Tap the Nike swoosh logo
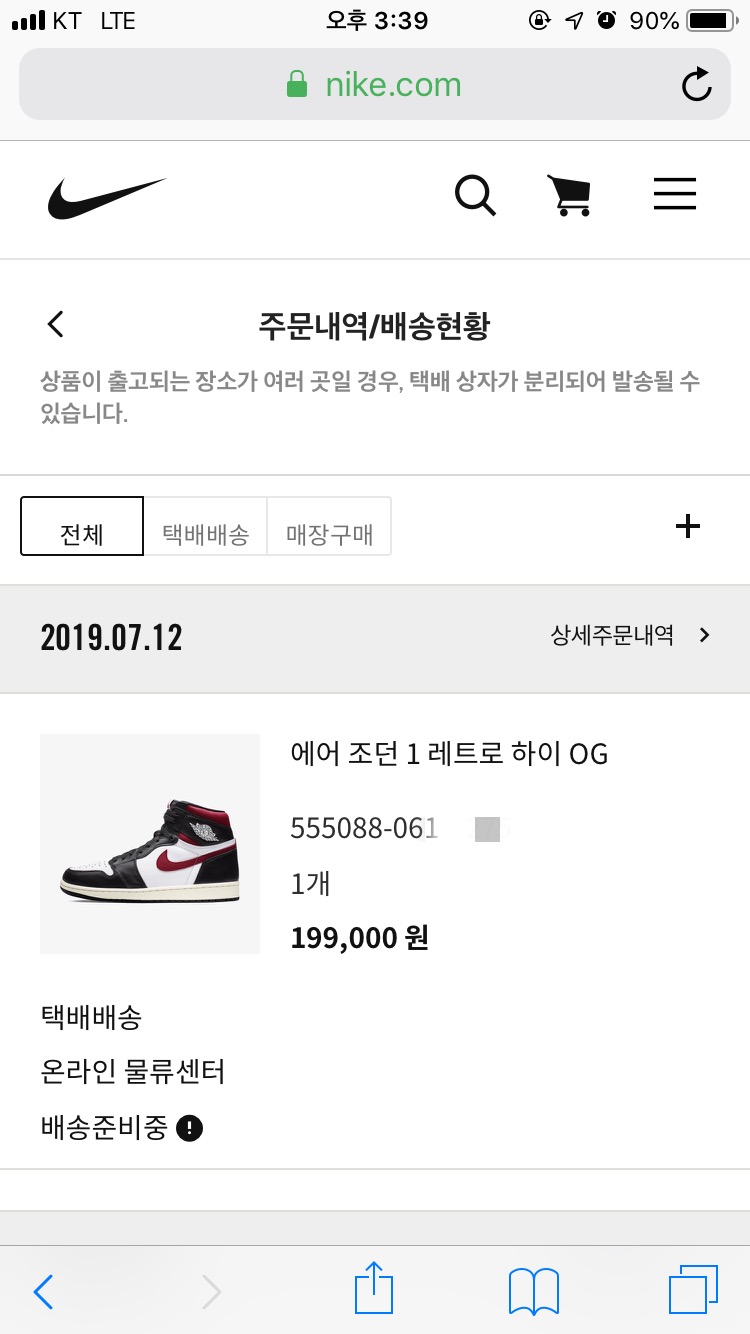The height and width of the screenshot is (1334, 750). click(107, 198)
